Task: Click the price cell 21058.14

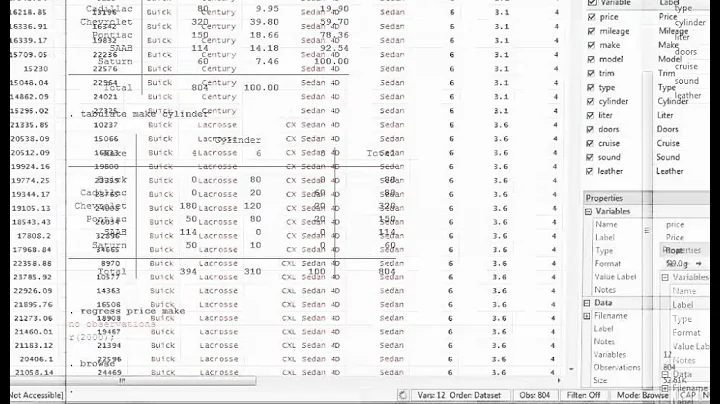Action: coord(32,372)
